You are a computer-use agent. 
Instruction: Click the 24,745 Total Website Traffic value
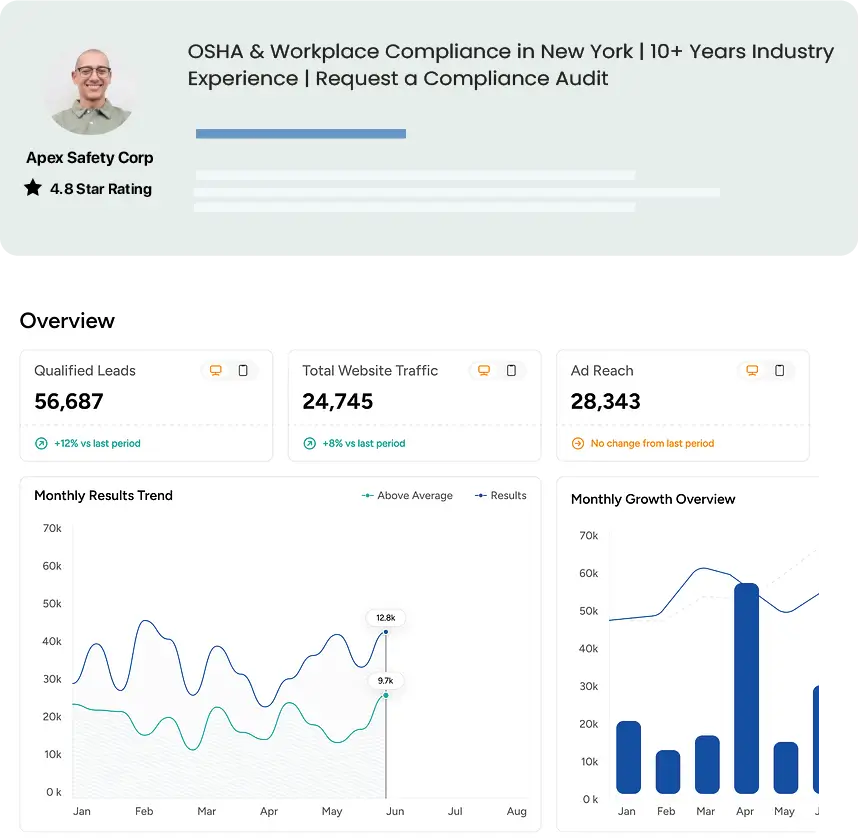click(338, 401)
